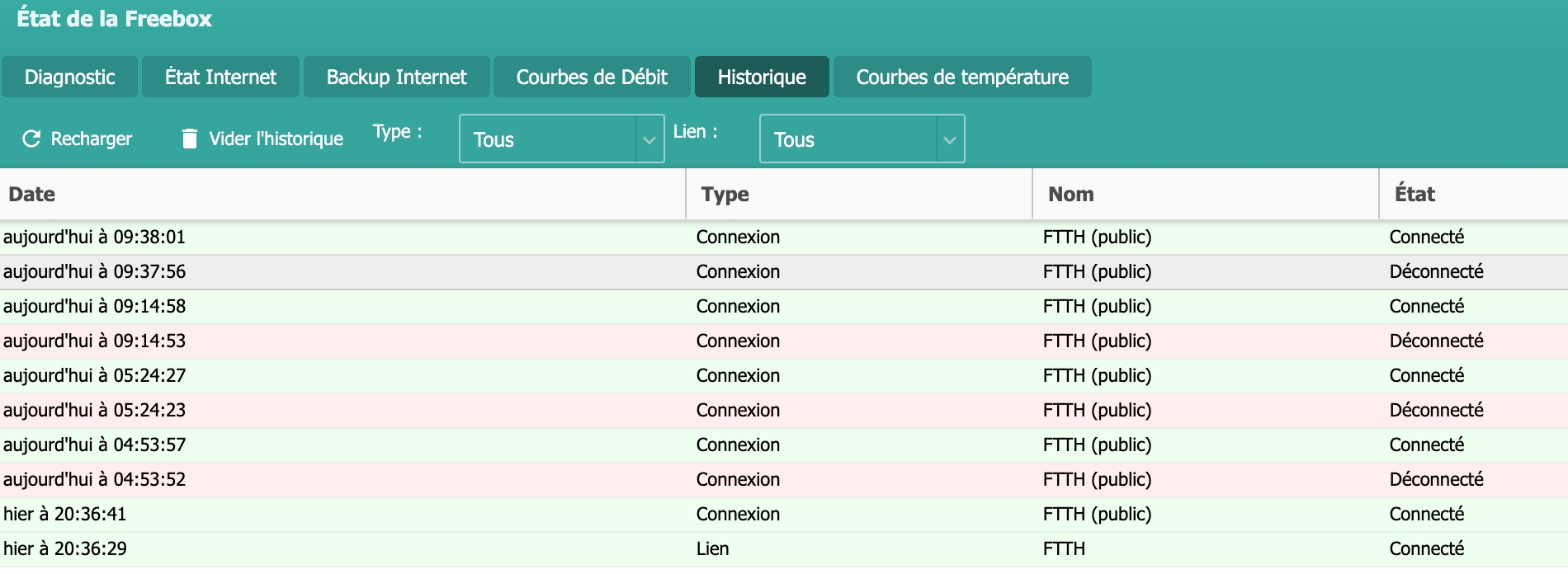Open the Courbes de température tab
The width and height of the screenshot is (1568, 574).
[962, 77]
